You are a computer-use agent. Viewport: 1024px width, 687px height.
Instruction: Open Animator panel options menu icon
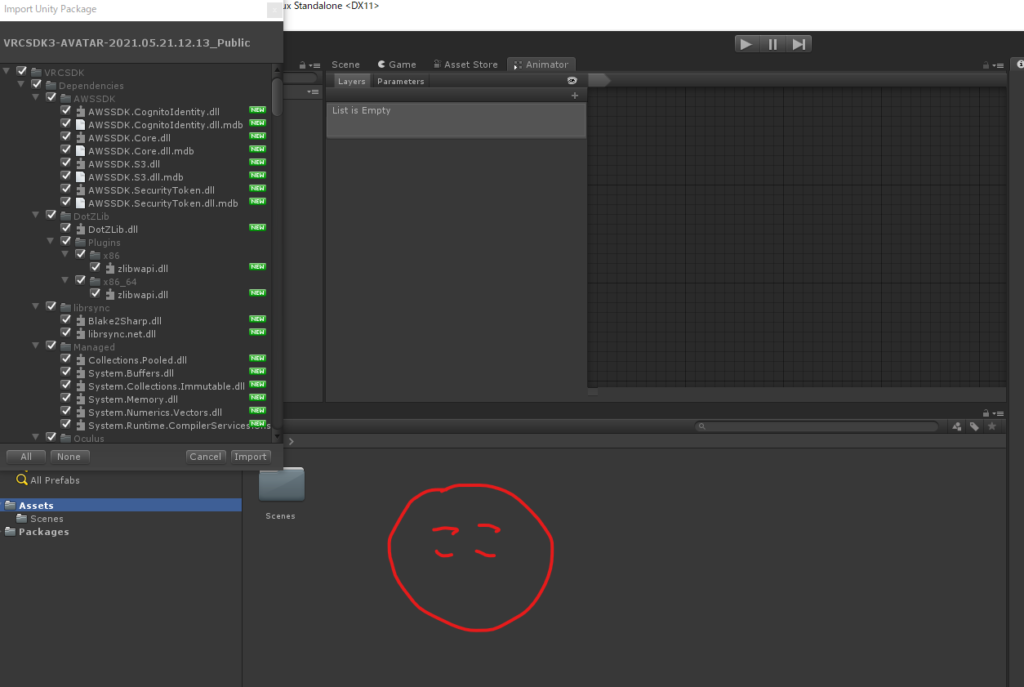pos(999,65)
